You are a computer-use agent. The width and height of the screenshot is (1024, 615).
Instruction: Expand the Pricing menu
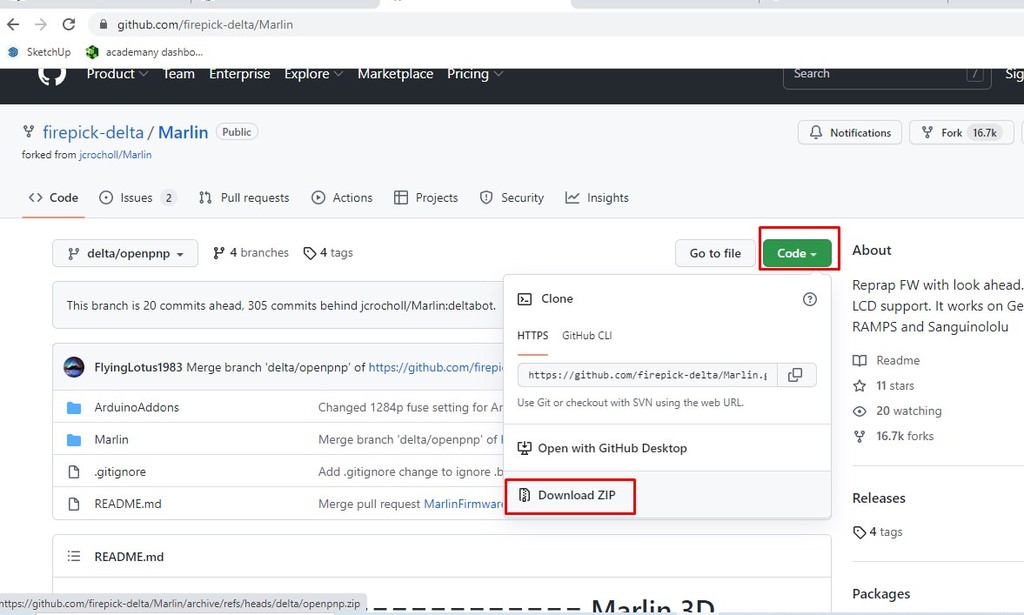tap(475, 74)
